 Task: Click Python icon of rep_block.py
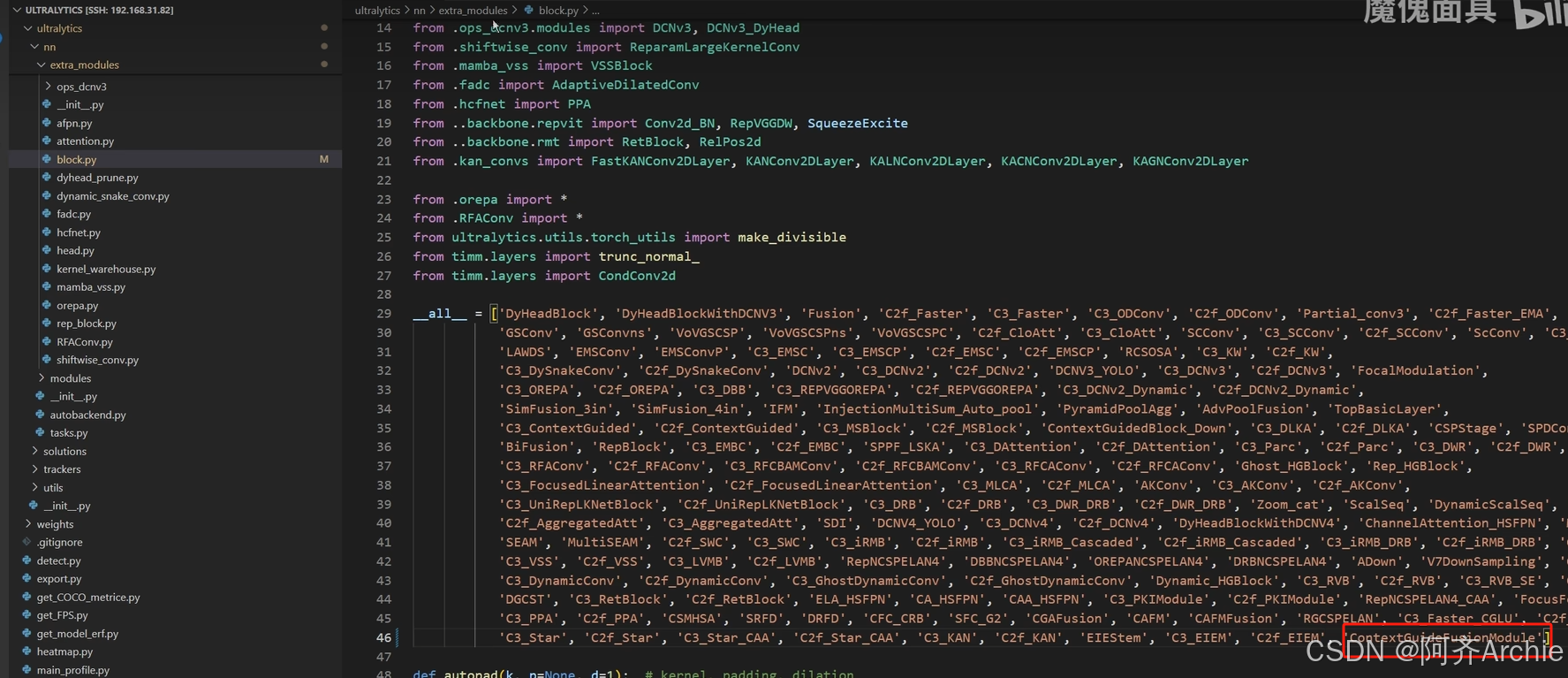(47, 324)
